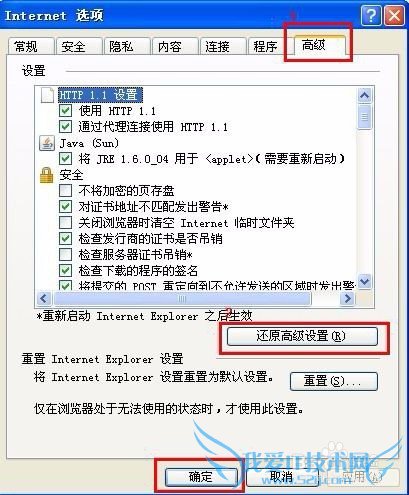Viewport: 409px width, 495px height.
Task: Click the Java (Sun) coffee cup icon
Action: (47, 143)
